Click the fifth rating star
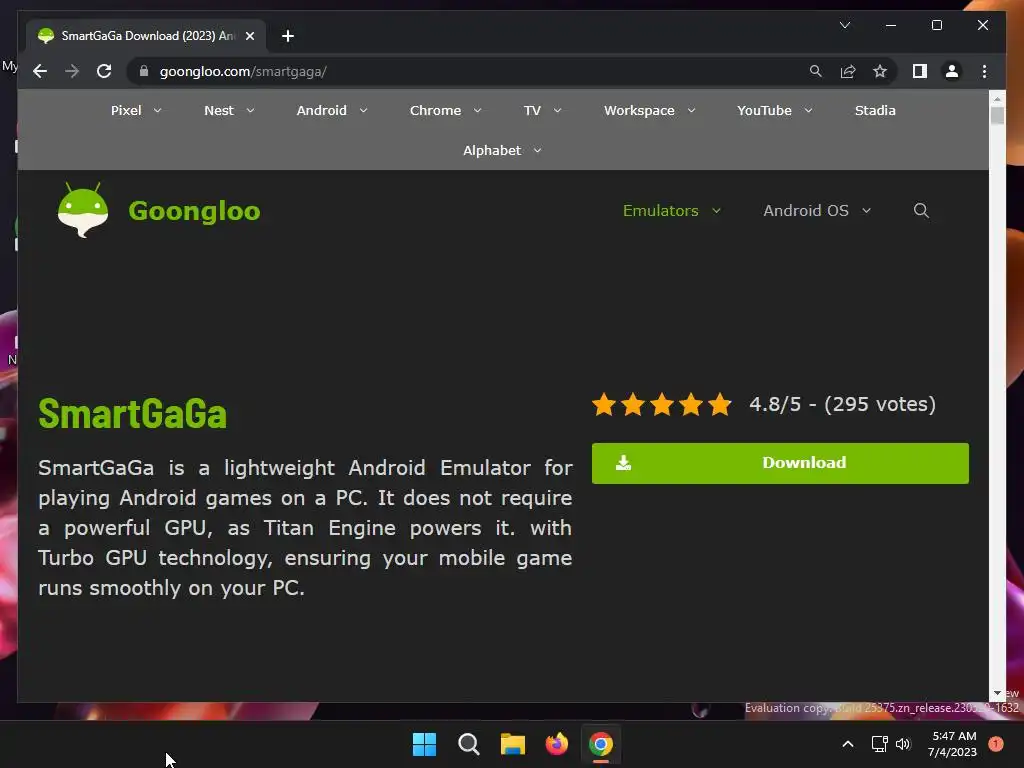This screenshot has width=1024, height=768. coord(720,404)
